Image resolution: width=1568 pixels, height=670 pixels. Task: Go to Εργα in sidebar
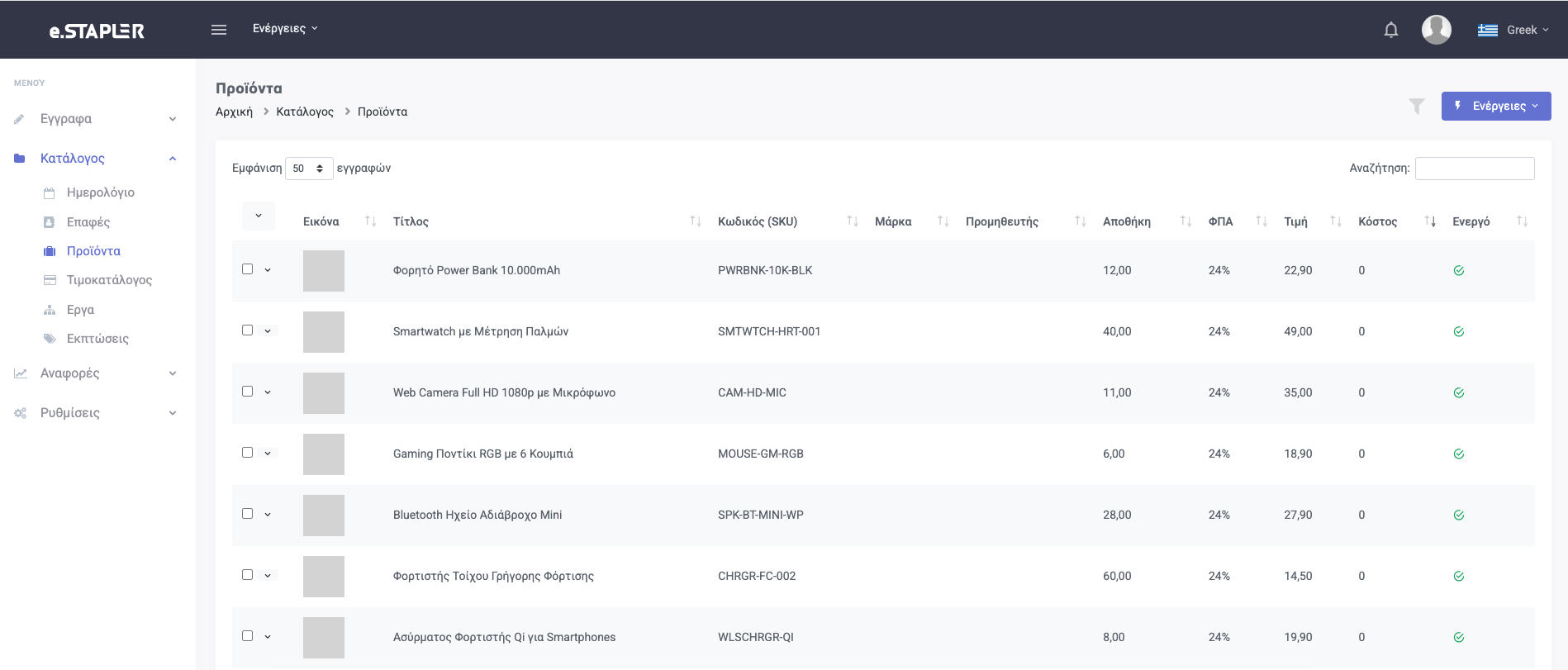(x=80, y=310)
